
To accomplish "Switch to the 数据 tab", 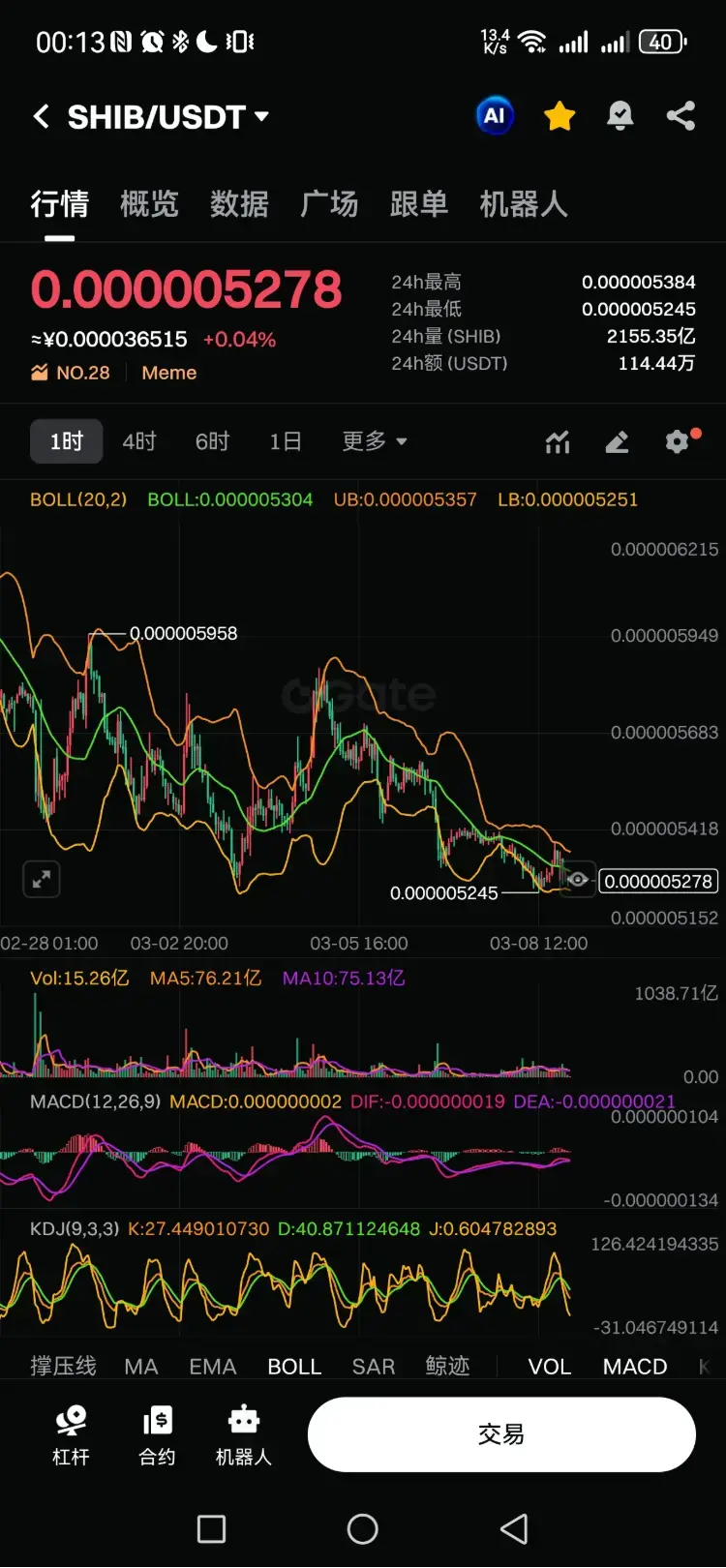I will coord(239,203).
